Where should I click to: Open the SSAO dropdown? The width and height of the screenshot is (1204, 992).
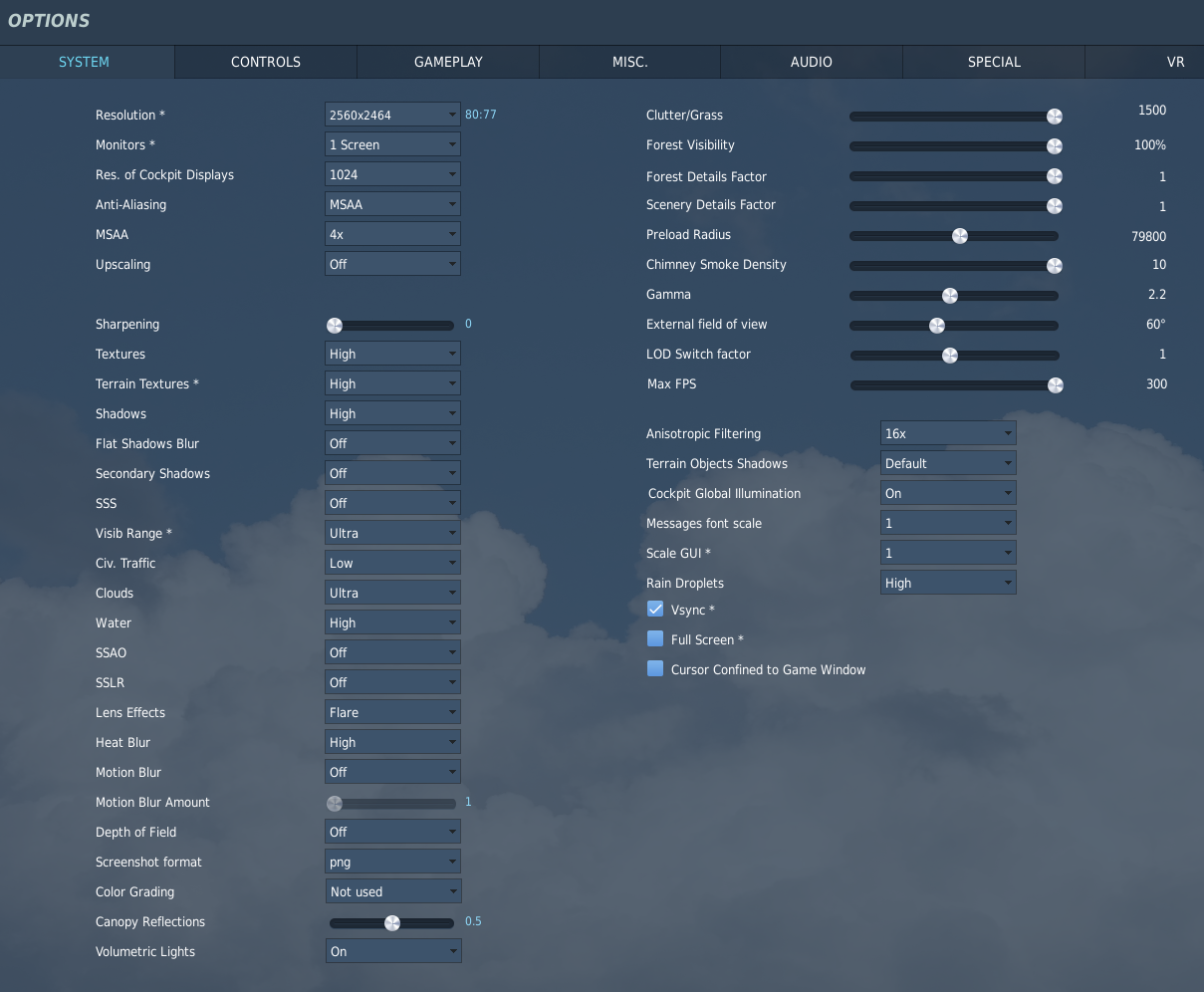tap(392, 652)
